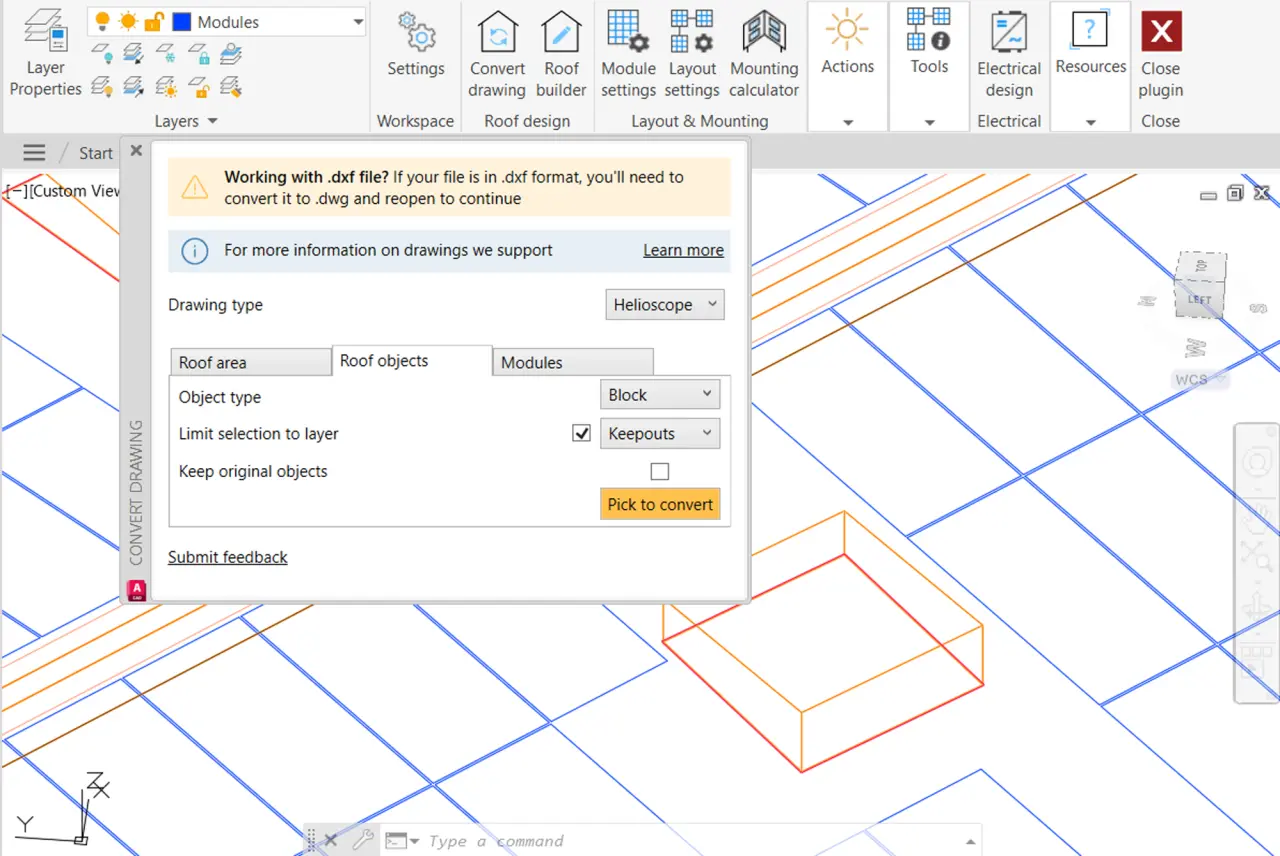
Task: Open the Modules layer dropdown
Action: click(358, 21)
